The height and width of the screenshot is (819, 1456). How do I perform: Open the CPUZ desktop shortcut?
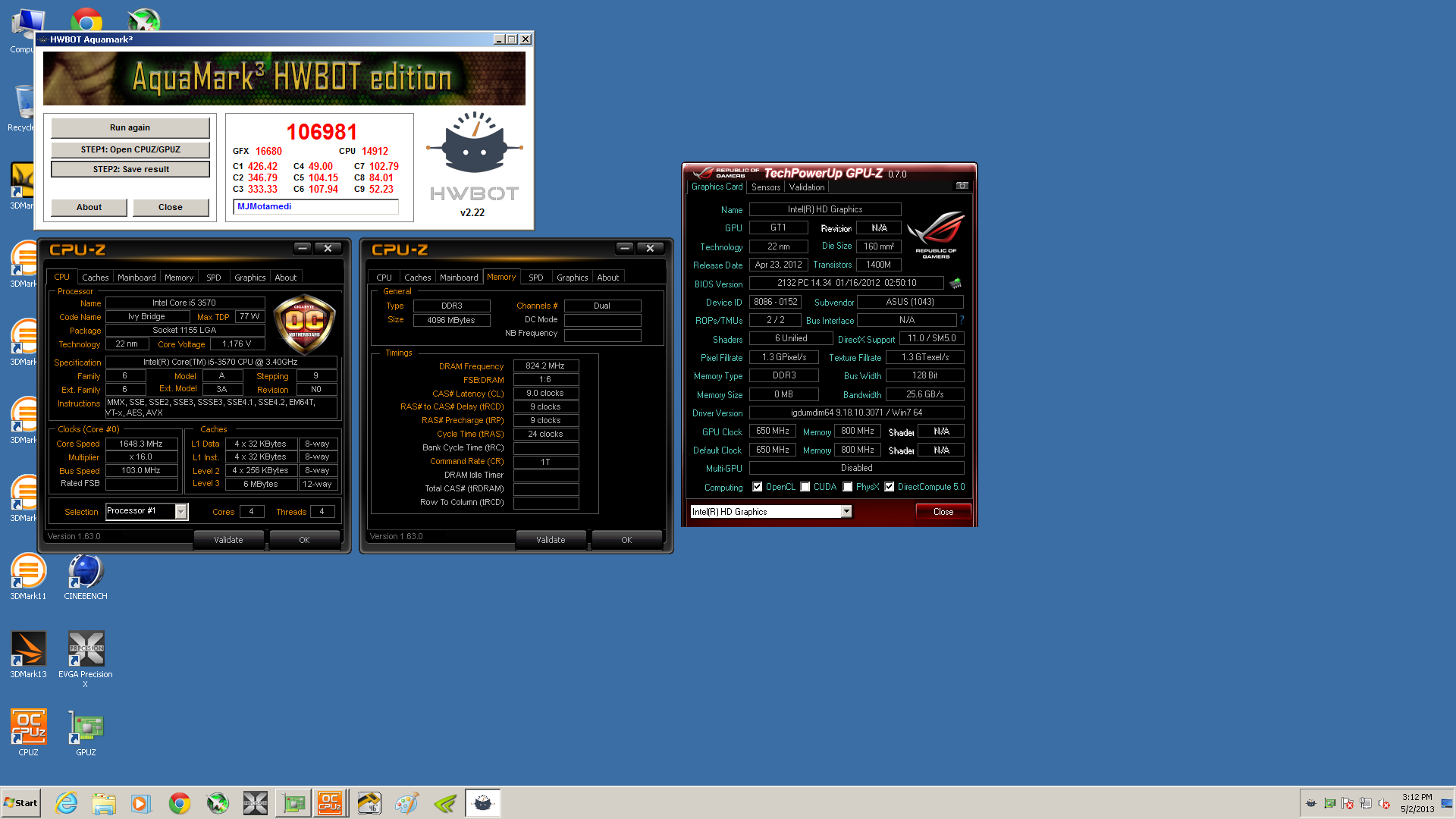(x=28, y=733)
